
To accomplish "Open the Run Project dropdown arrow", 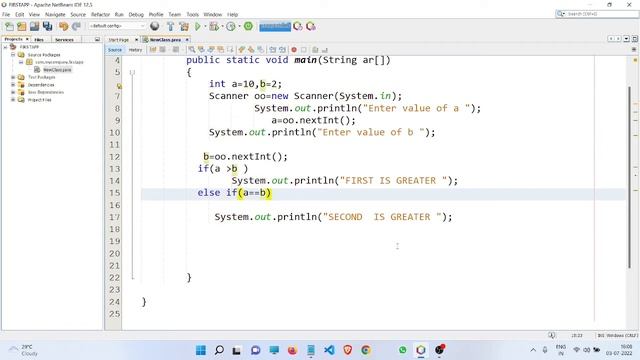I will tap(205, 27).
